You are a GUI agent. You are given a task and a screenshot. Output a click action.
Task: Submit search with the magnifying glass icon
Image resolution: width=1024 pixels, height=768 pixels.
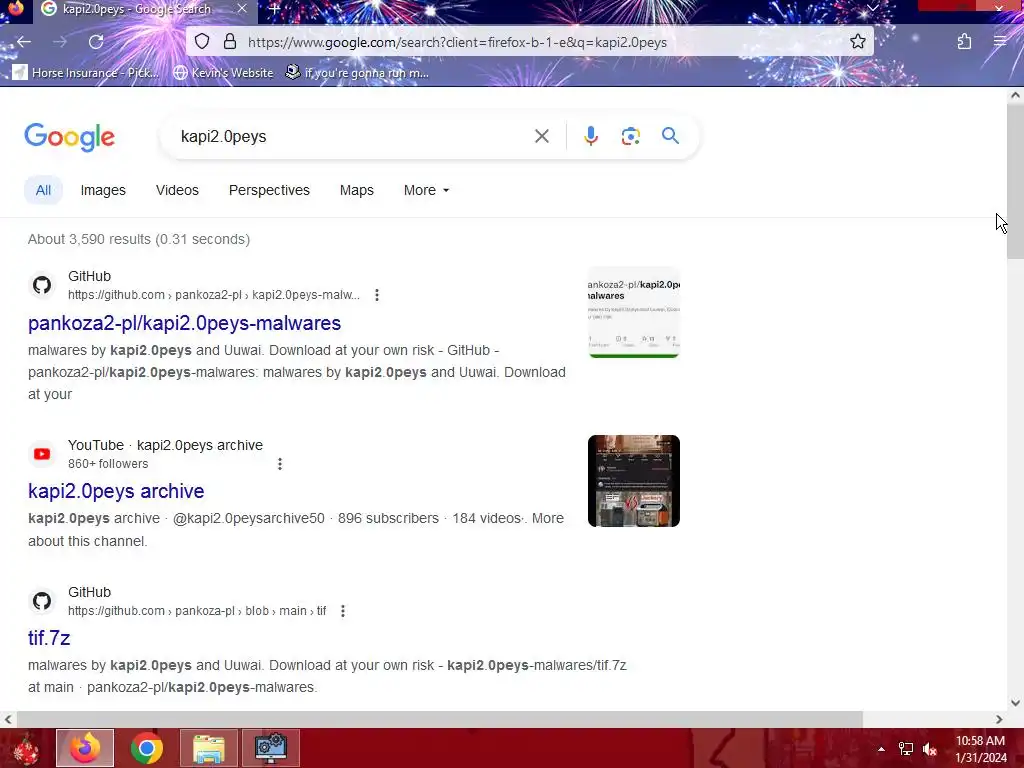pyautogui.click(x=670, y=136)
